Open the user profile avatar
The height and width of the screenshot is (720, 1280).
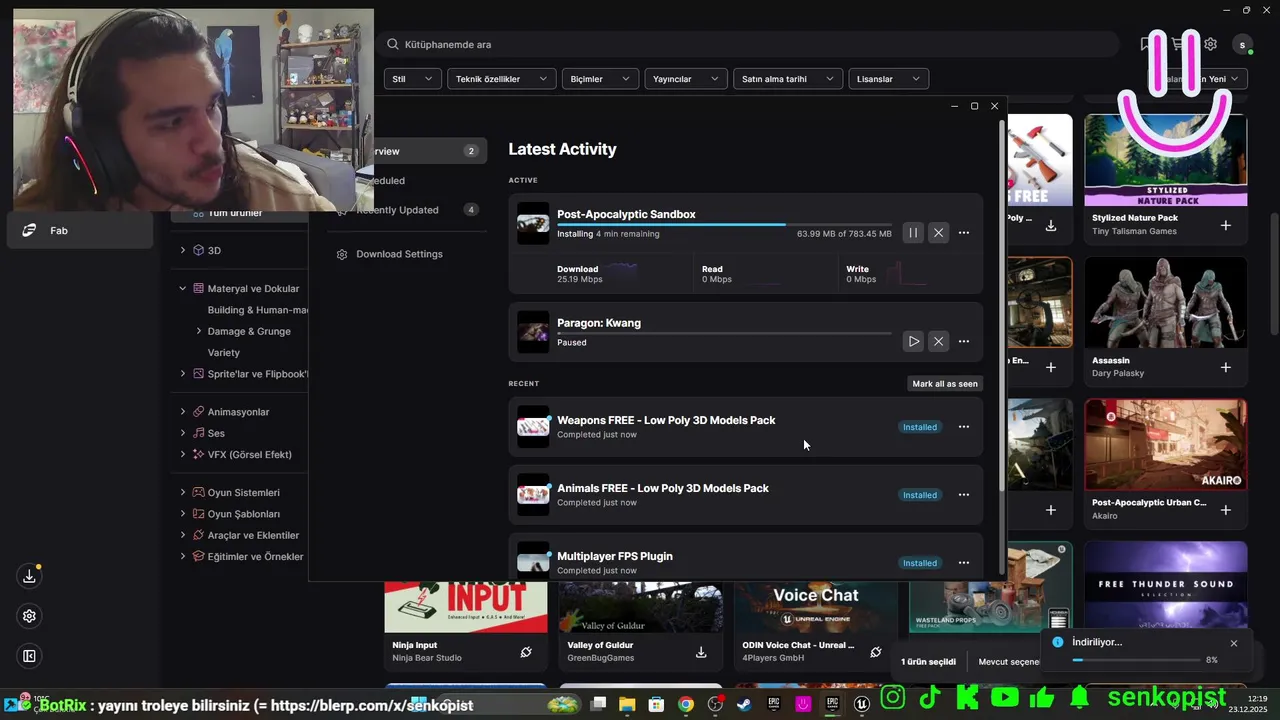[1243, 44]
